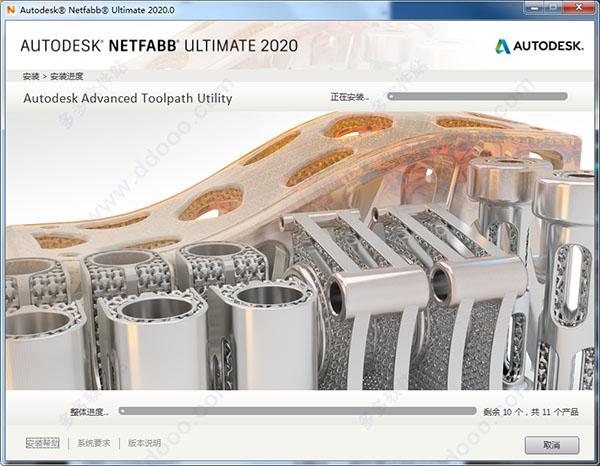Click the Netfabb icon in title bar

coord(10,9)
